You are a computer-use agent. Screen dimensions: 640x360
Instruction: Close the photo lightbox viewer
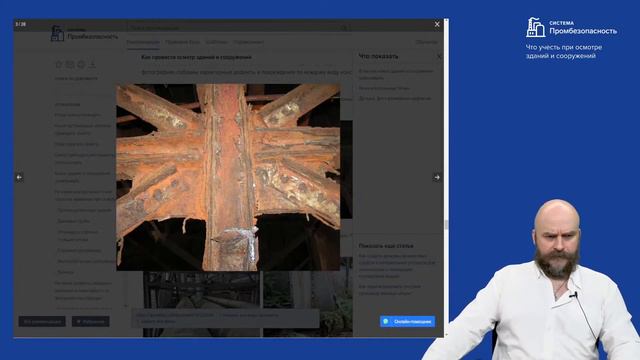(437, 24)
